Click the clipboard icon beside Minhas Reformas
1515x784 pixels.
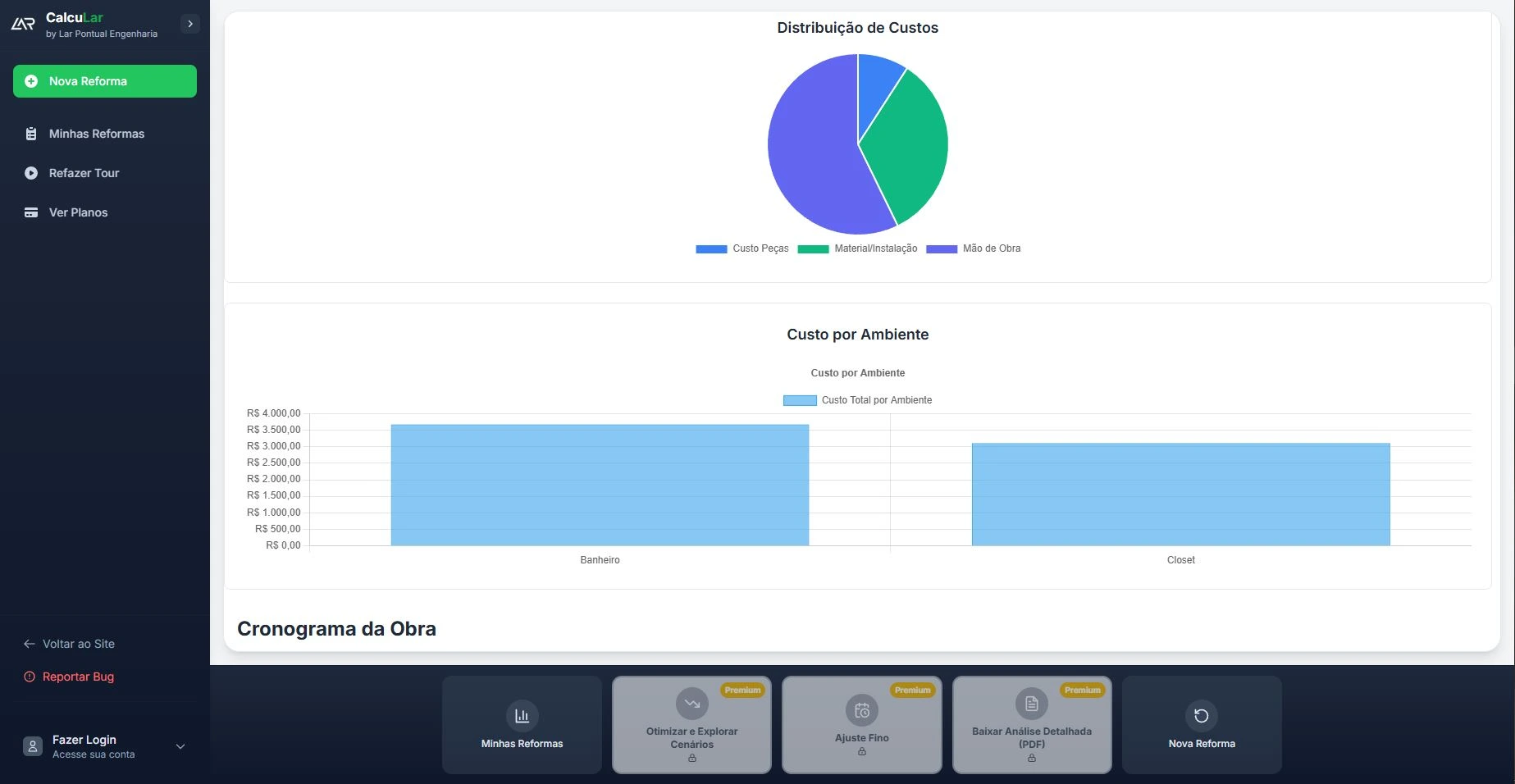tap(31, 134)
